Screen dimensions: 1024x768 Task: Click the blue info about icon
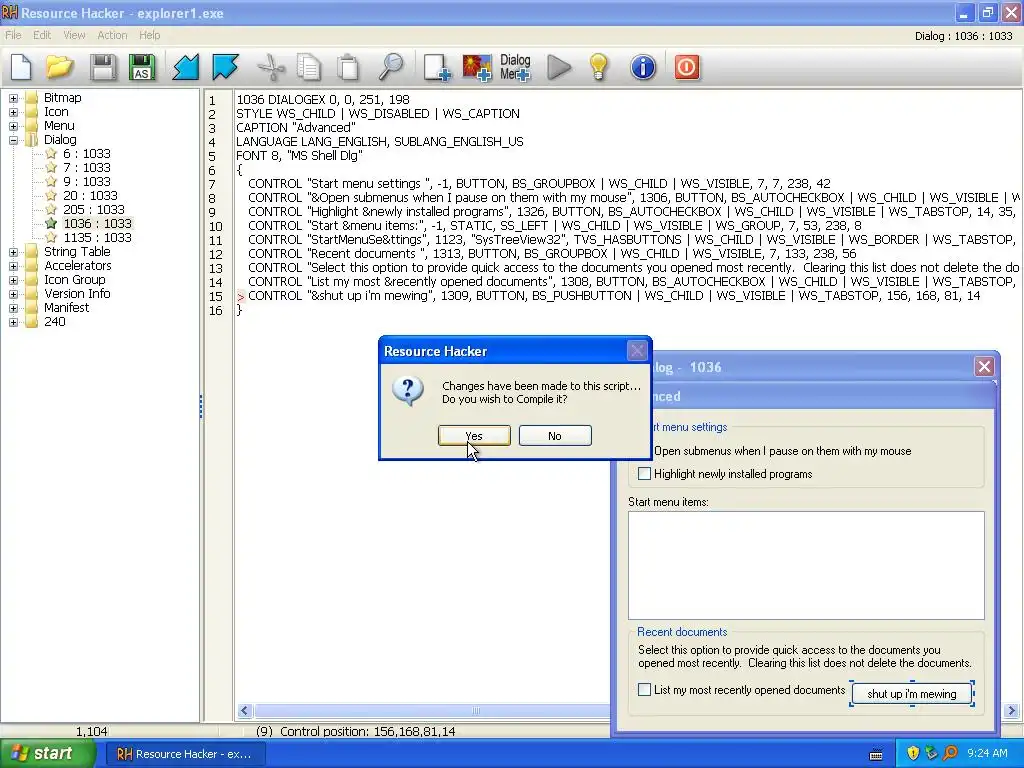643,67
